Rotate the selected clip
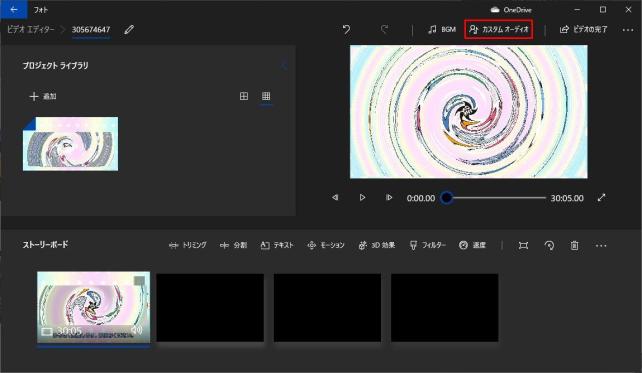Screen dimensions: 642x373 549,246
